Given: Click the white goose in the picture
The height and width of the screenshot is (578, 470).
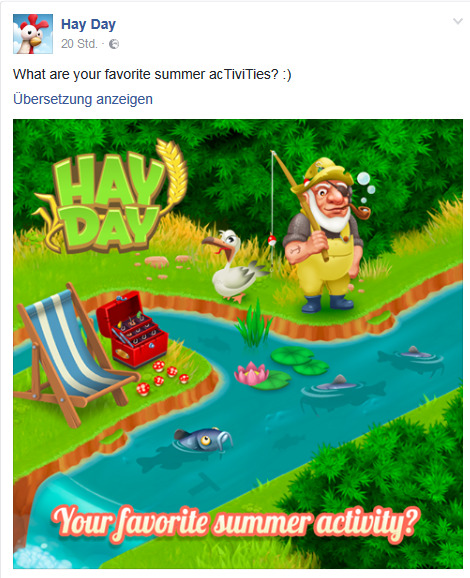Looking at the screenshot, I should click(x=234, y=265).
